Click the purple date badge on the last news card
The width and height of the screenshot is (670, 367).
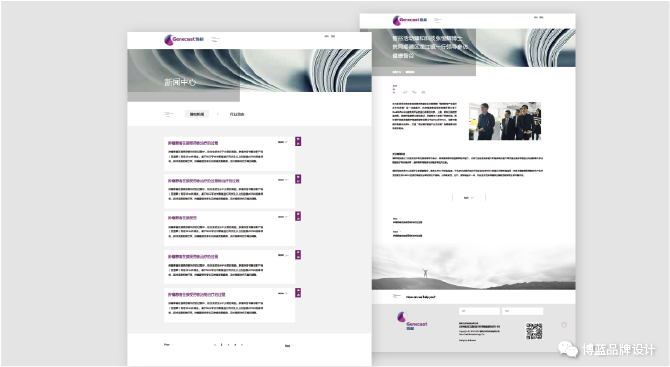(298, 293)
